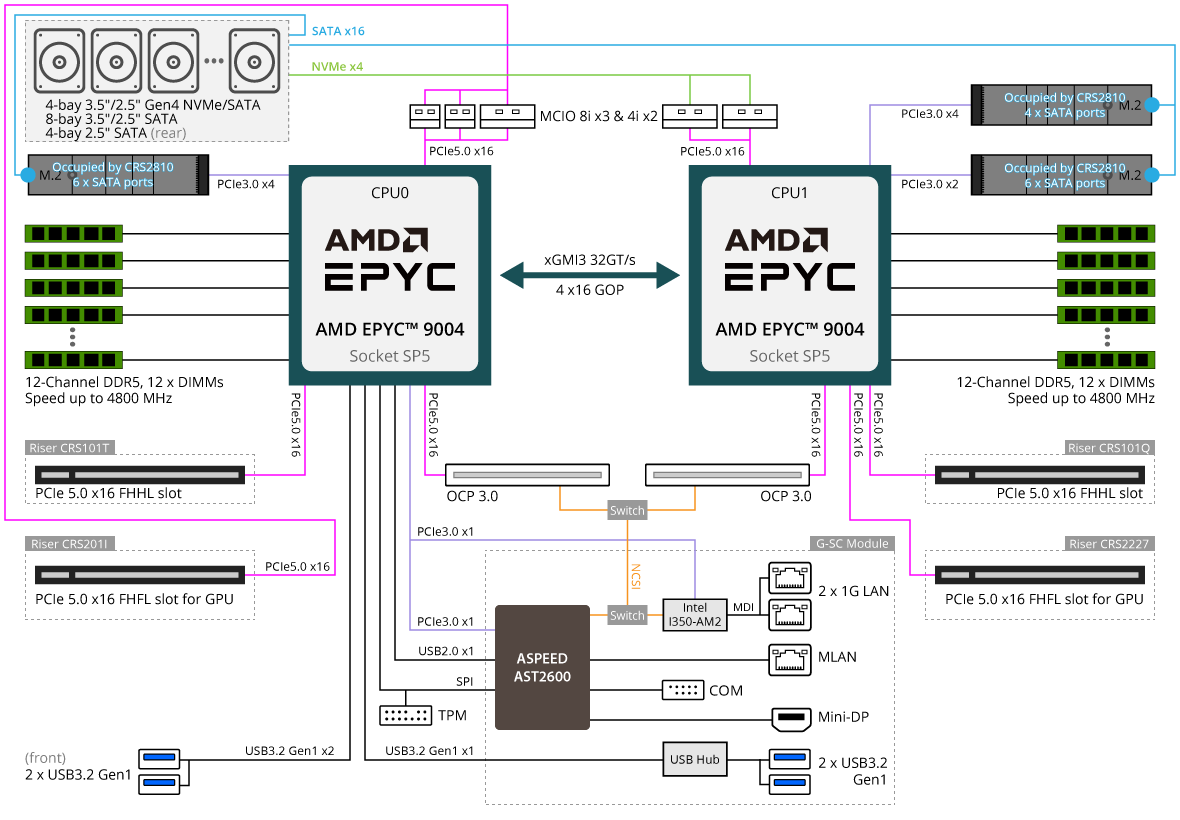1180x820 pixels.
Task: Click the M.2 module with 4 x SATA ports
Action: pyautogui.click(x=1061, y=105)
